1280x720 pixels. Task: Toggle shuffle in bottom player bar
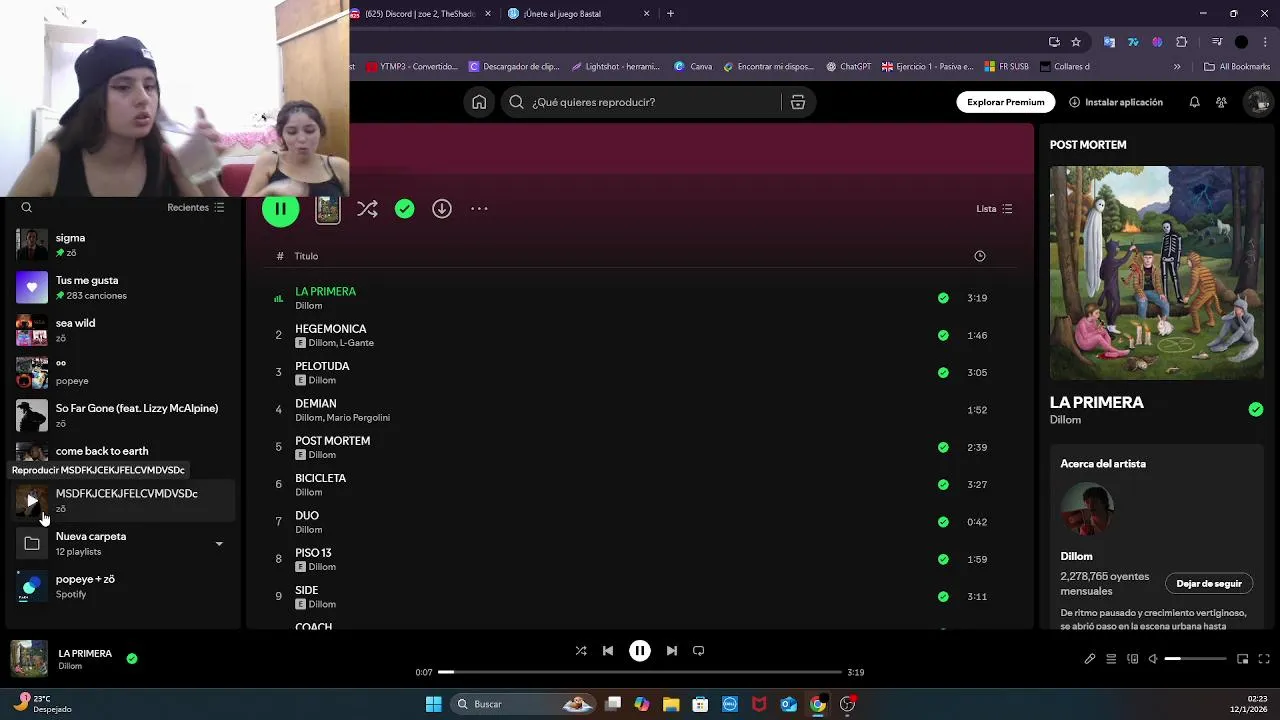coord(581,651)
